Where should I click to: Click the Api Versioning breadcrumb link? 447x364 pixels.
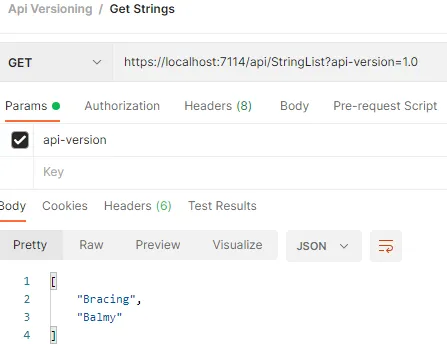point(50,9)
